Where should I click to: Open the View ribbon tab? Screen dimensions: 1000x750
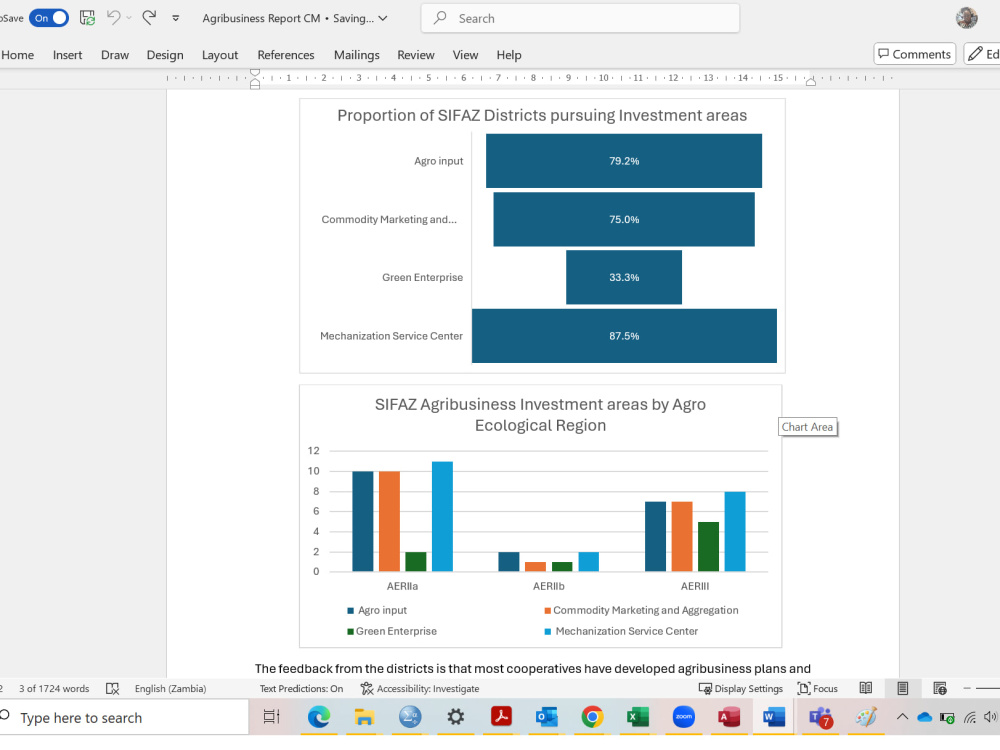coord(466,55)
